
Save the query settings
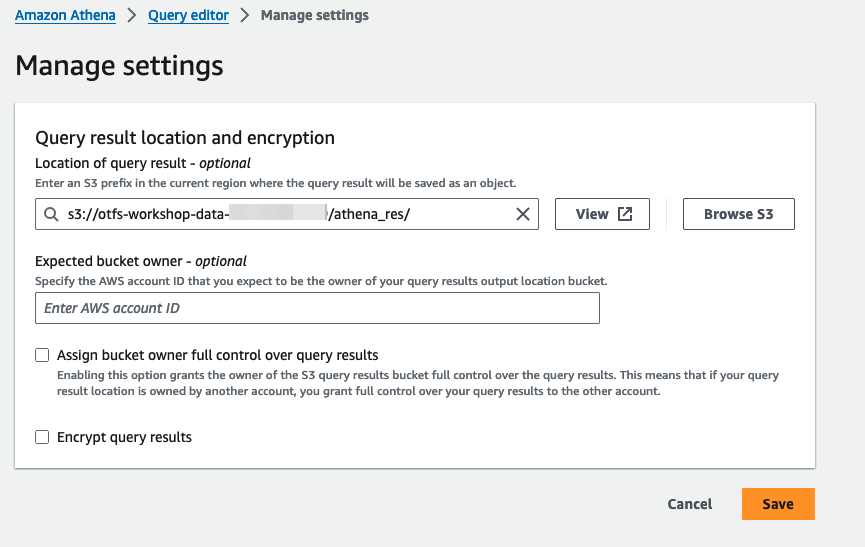coord(778,504)
